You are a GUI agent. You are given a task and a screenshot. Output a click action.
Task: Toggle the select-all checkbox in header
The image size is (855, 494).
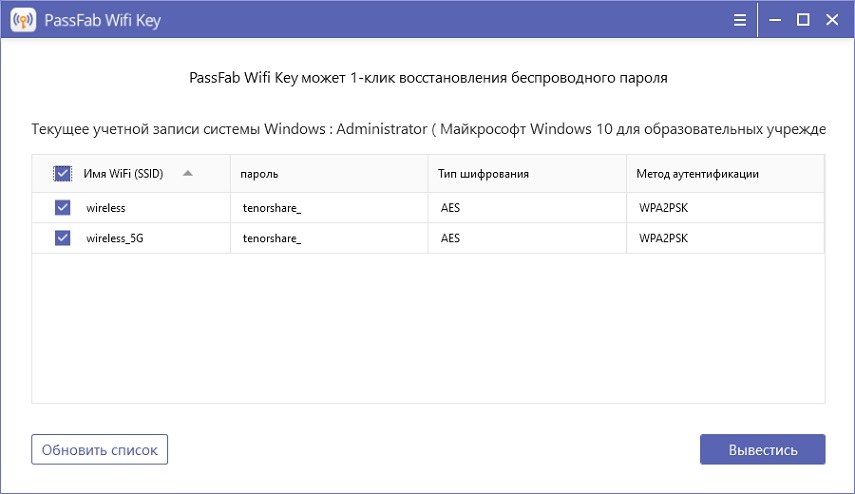click(62, 173)
